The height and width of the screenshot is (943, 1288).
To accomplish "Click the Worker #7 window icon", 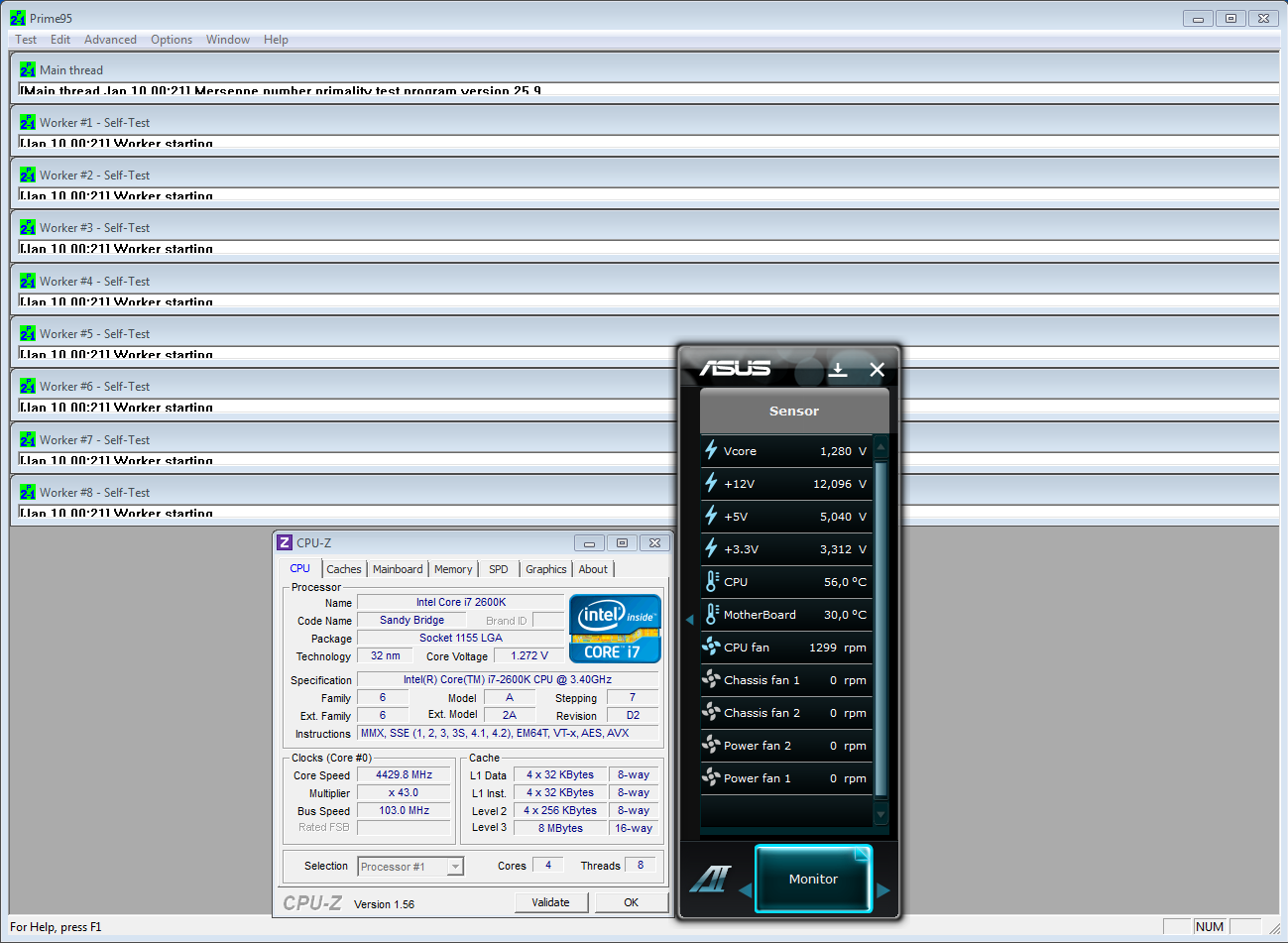I will tap(28, 439).
